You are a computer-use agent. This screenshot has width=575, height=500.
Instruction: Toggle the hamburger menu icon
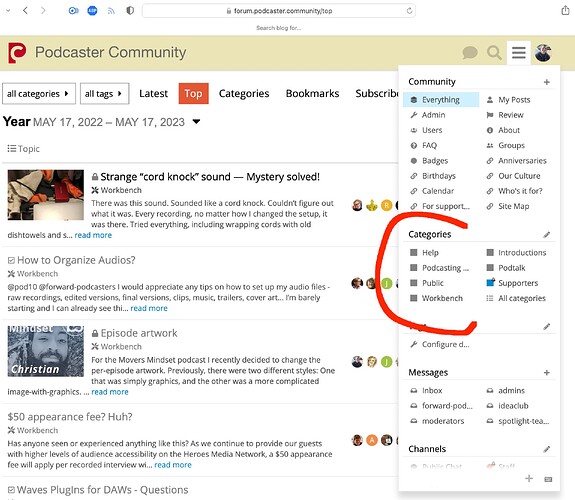pyautogui.click(x=519, y=53)
